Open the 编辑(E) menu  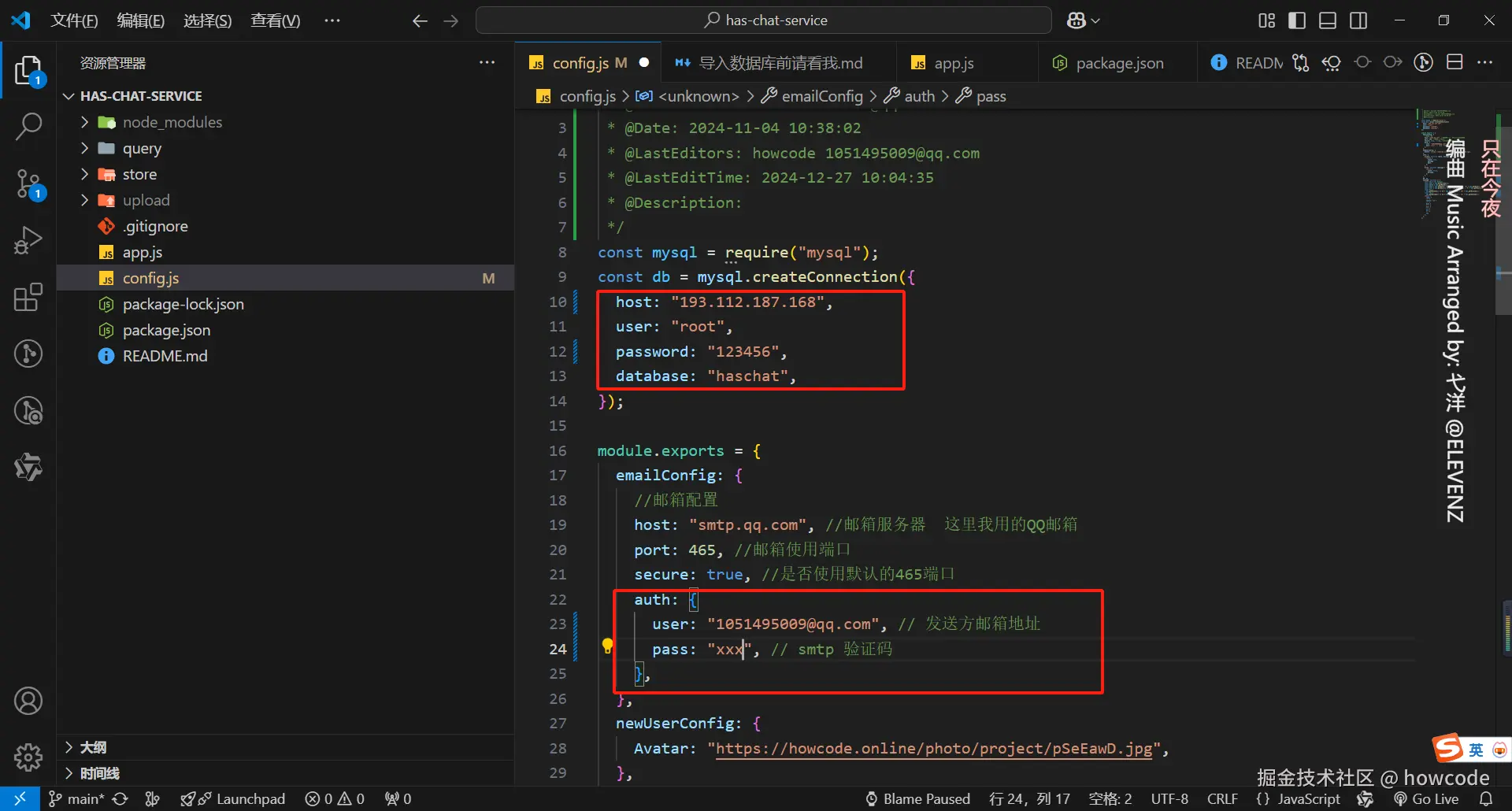pos(140,20)
